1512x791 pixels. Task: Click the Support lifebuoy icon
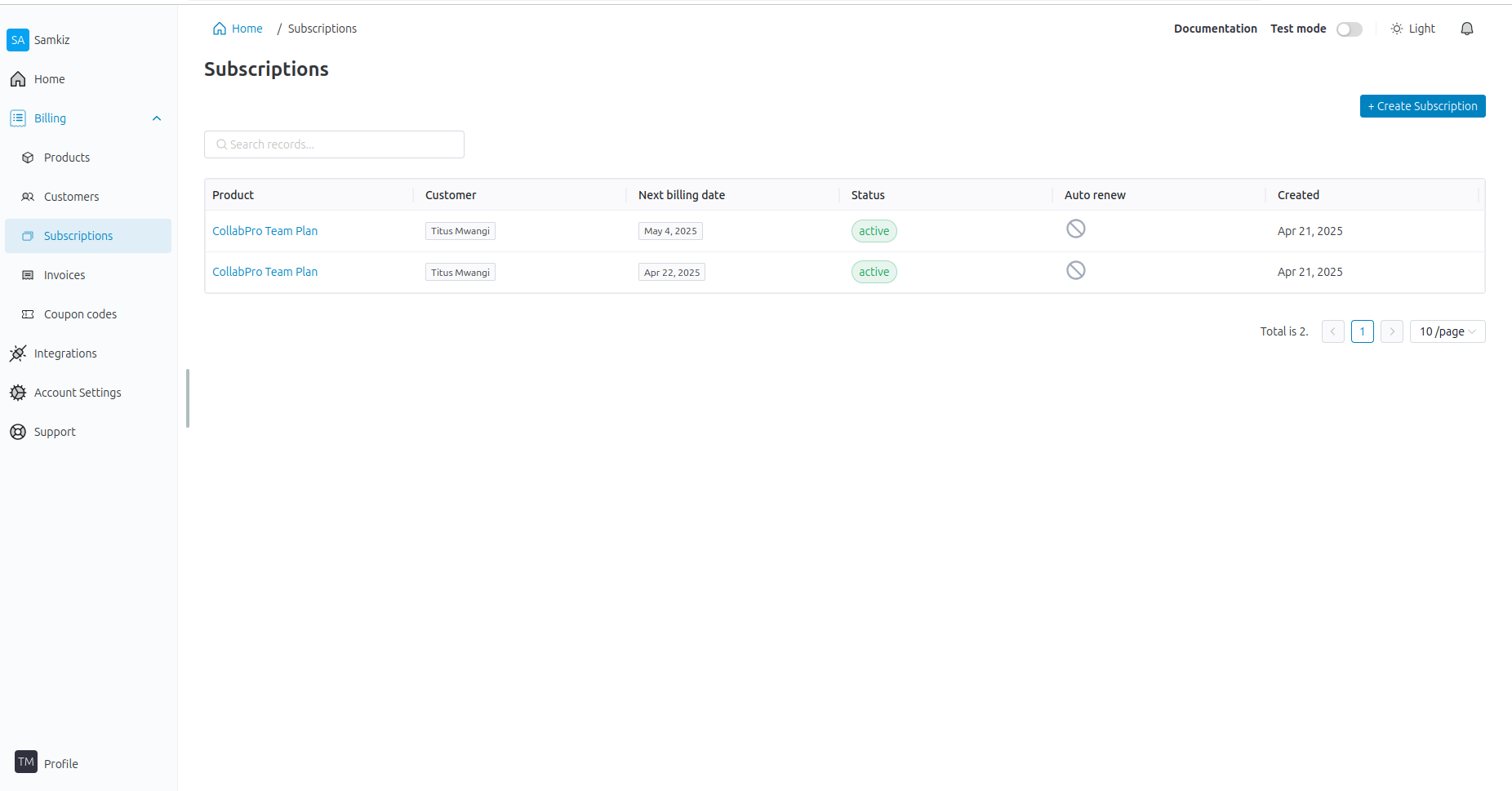pos(18,432)
